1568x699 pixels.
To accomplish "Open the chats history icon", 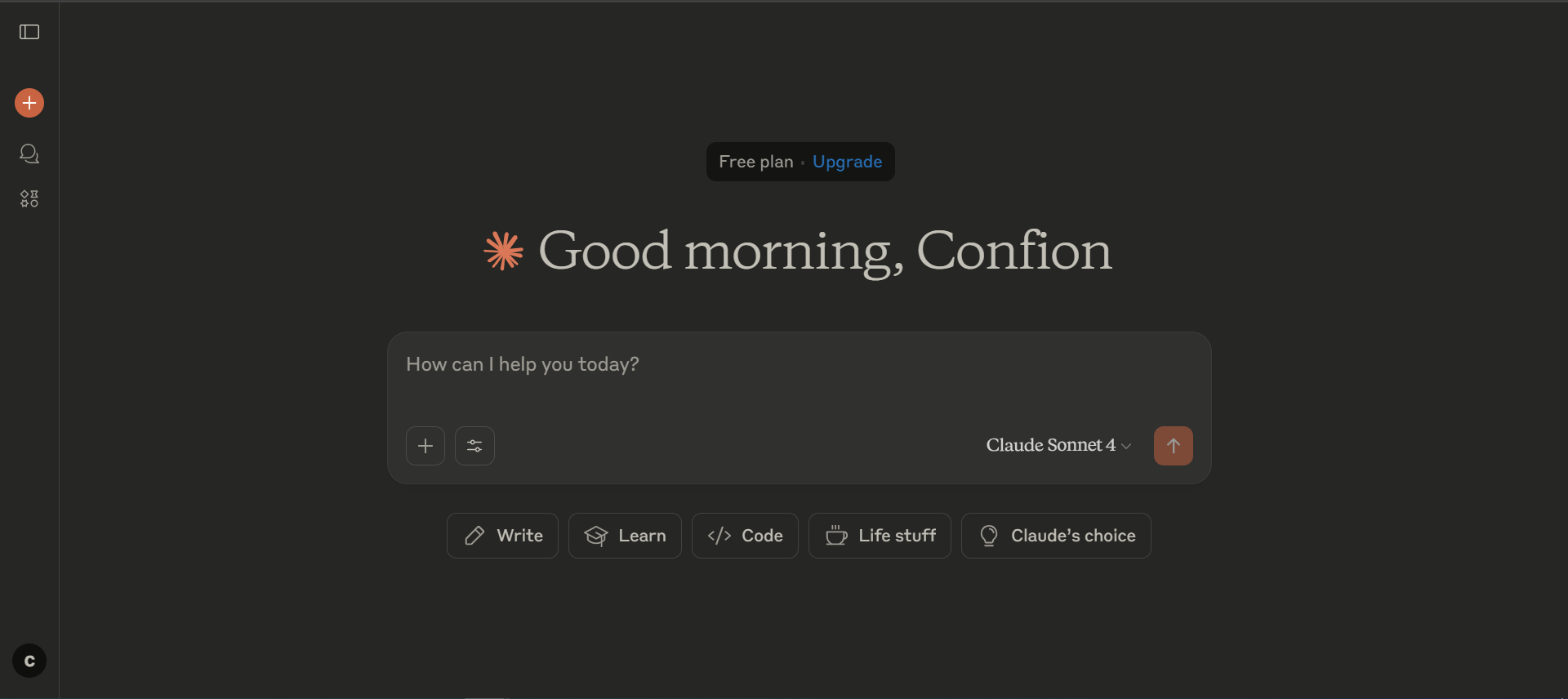I will point(29,154).
